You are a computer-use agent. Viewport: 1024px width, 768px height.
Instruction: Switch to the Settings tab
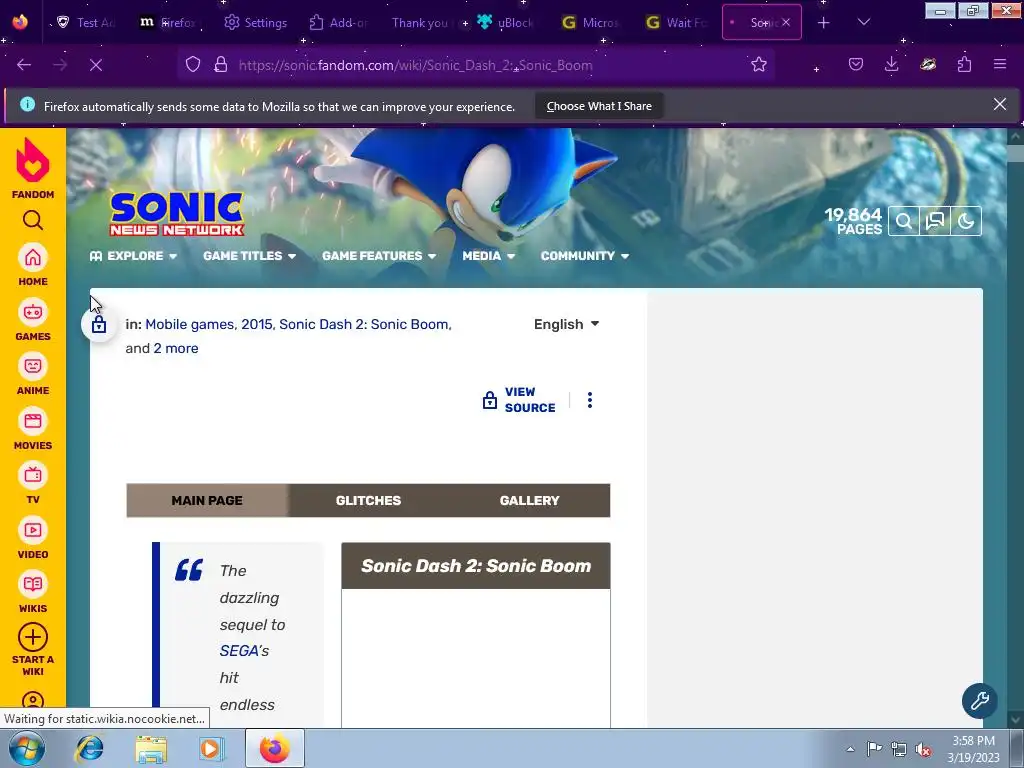pyautogui.click(x=256, y=23)
